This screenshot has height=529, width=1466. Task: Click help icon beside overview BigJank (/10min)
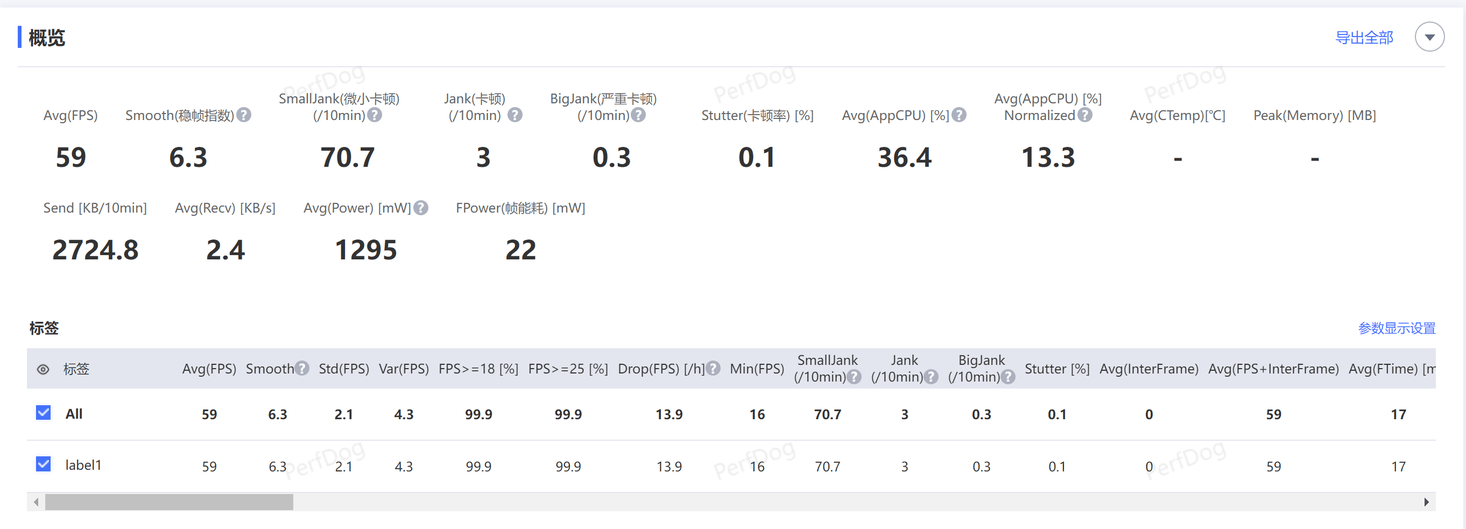click(638, 116)
